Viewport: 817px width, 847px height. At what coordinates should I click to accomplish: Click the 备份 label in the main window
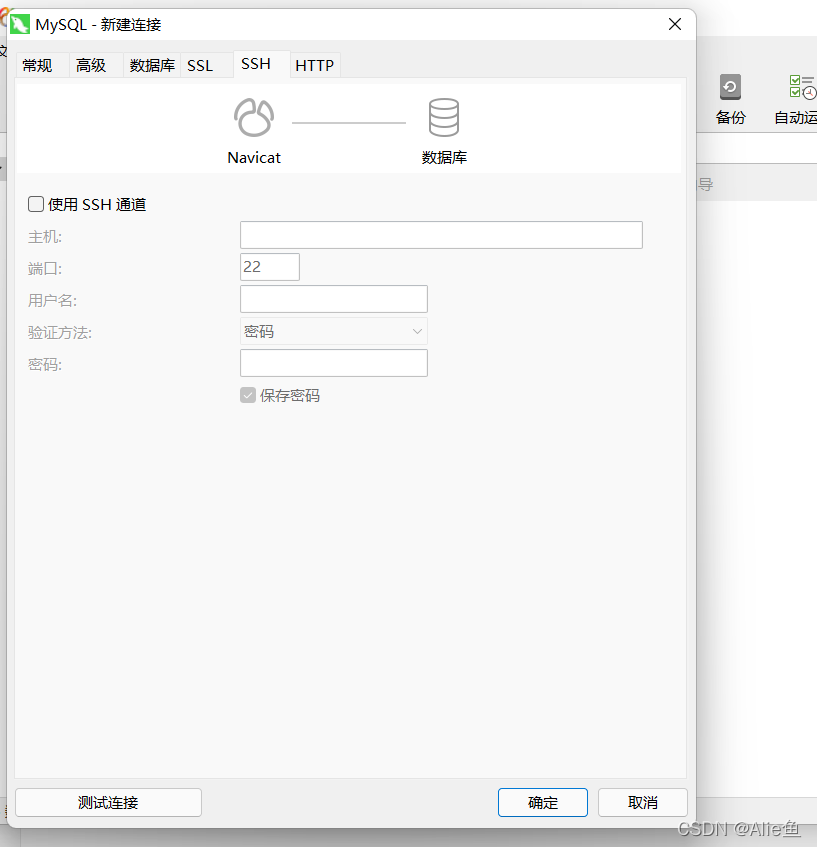click(x=731, y=117)
